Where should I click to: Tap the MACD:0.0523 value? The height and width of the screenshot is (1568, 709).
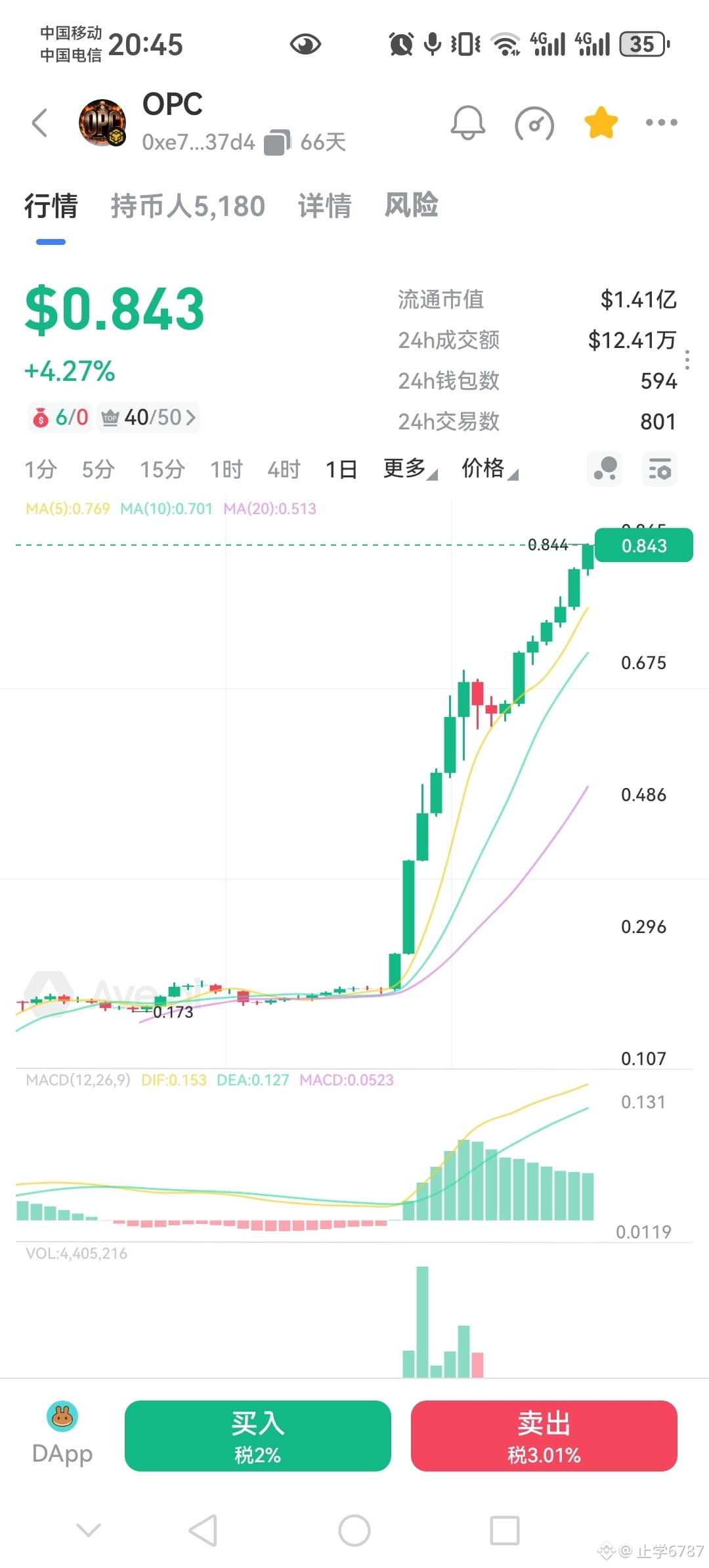pyautogui.click(x=347, y=1080)
